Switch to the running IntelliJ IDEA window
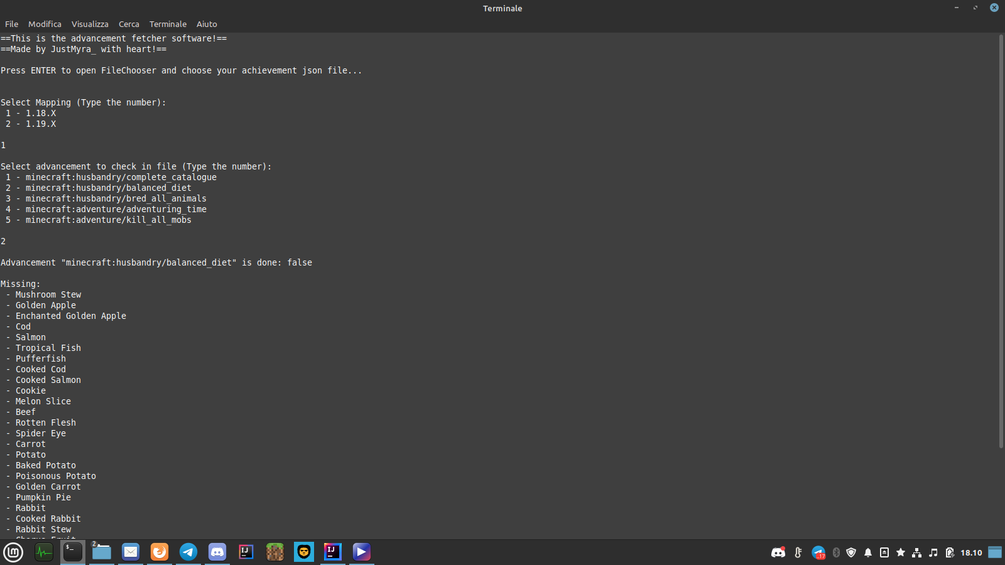1005x565 pixels. click(333, 552)
